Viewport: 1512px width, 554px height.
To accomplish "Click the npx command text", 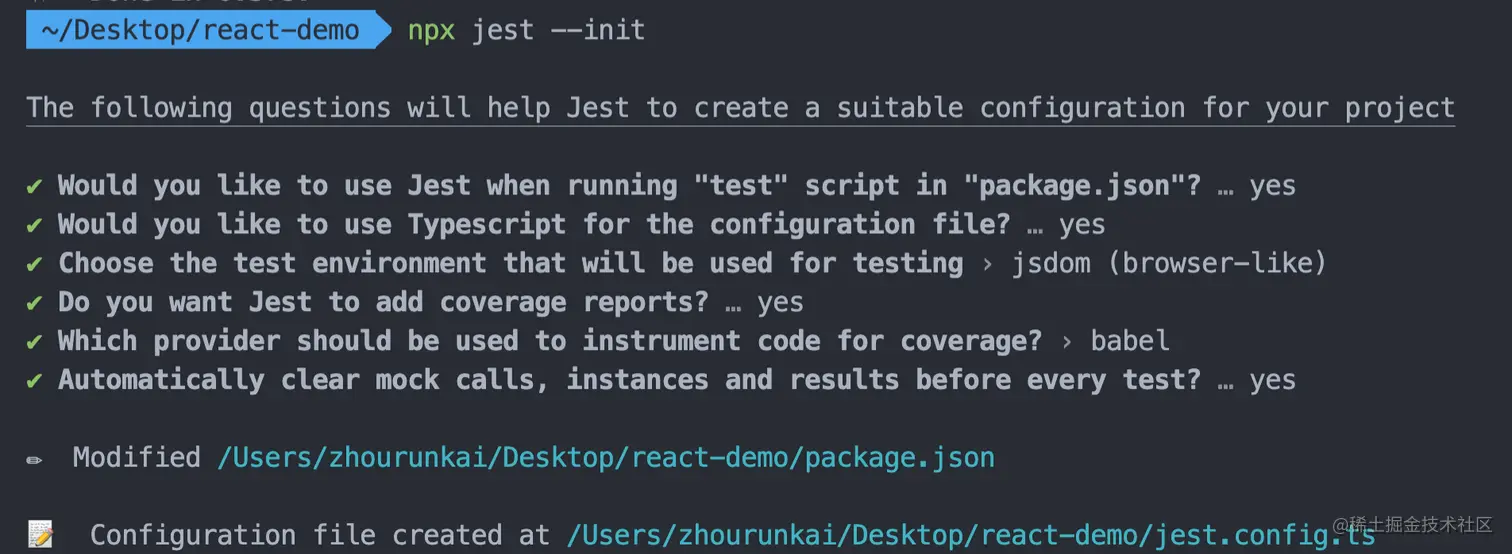I will (431, 32).
